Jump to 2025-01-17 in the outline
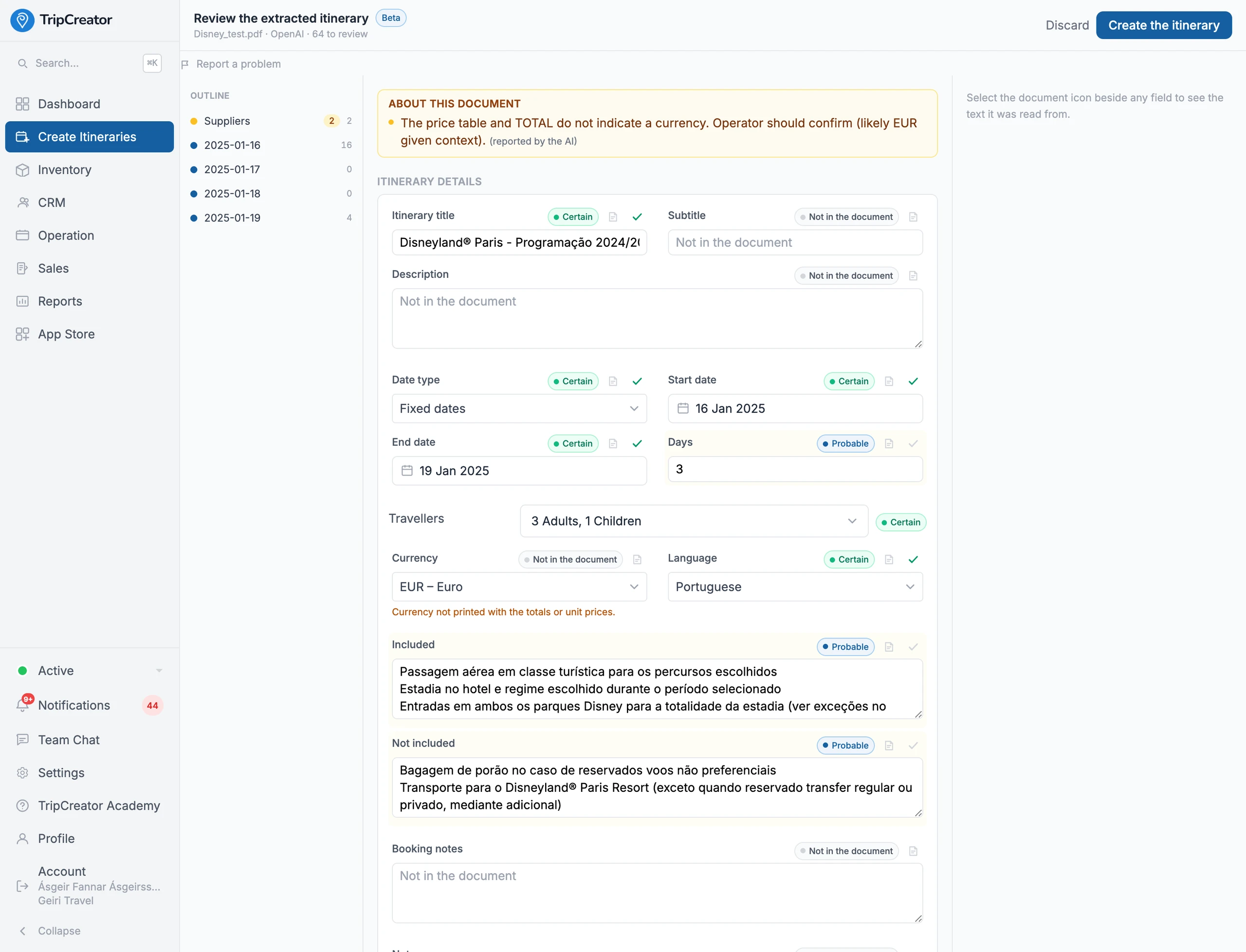1246x952 pixels. click(x=271, y=170)
